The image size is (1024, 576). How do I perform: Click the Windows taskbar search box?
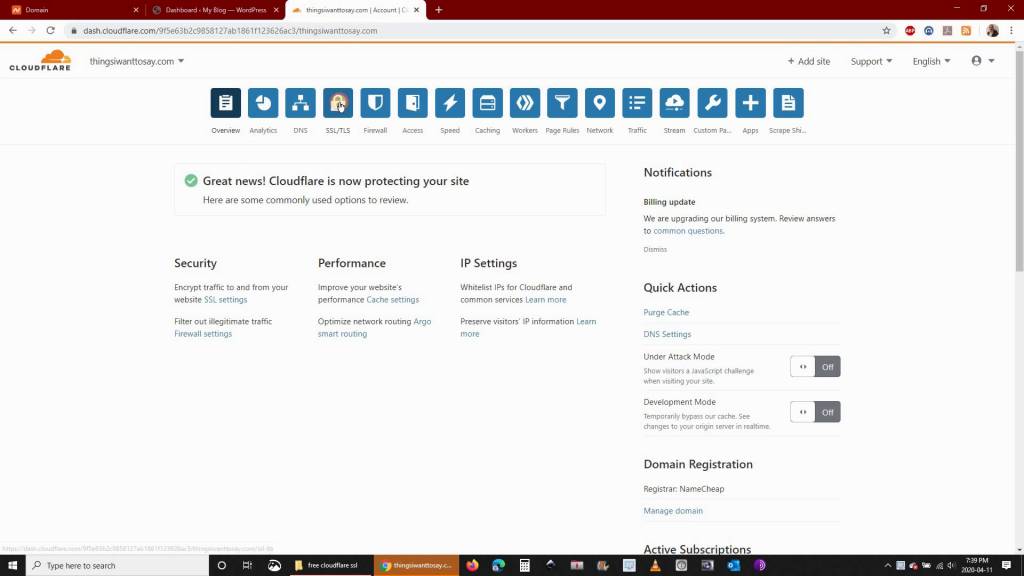118,565
